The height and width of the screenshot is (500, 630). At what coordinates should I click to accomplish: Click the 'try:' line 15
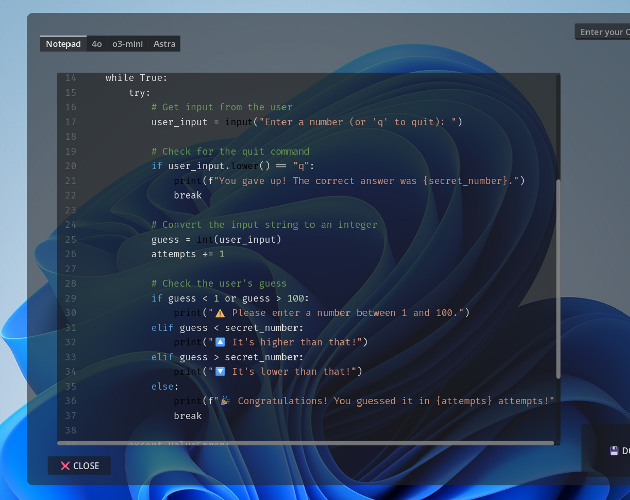click(x=139, y=93)
